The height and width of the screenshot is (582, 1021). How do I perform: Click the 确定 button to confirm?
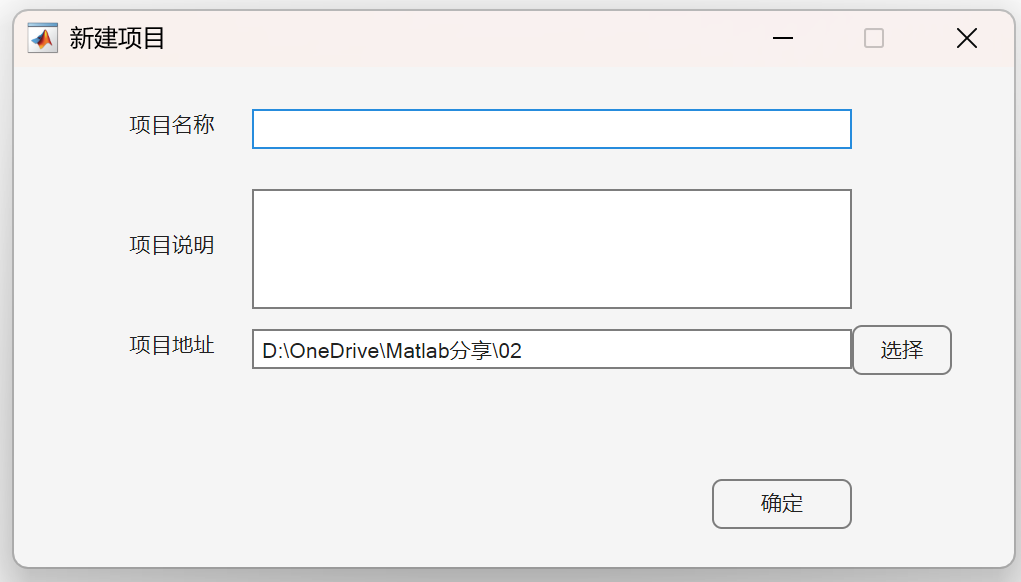(781, 504)
